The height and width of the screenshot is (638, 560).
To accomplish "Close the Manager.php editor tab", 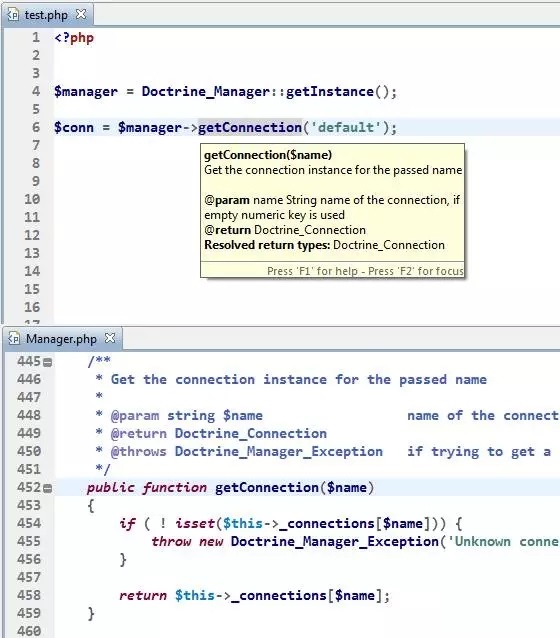I will tap(110, 338).
